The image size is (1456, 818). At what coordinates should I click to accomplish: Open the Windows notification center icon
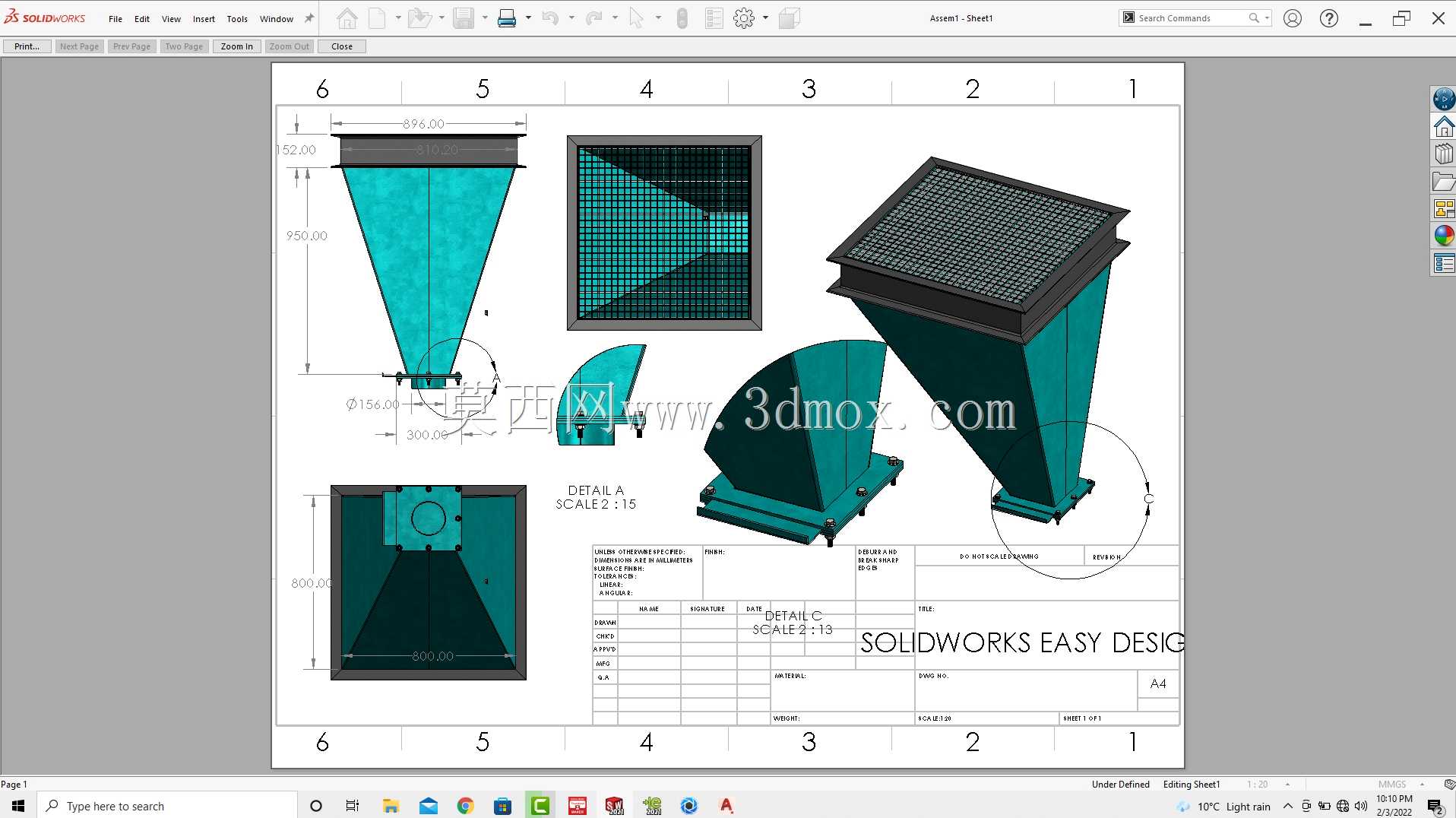(1435, 806)
